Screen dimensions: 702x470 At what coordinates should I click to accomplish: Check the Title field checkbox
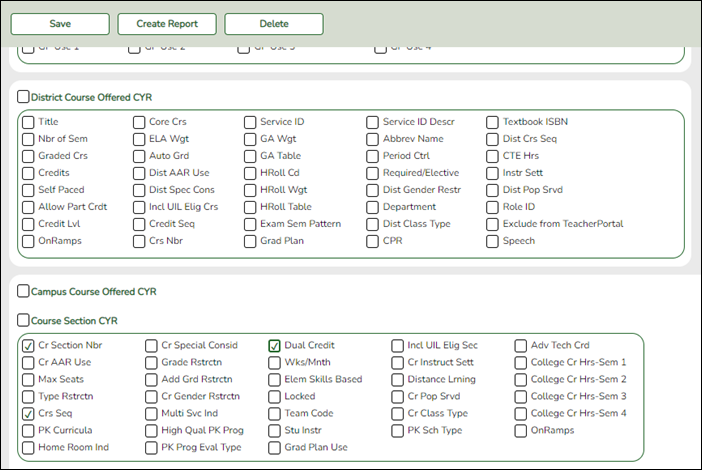pos(28,122)
